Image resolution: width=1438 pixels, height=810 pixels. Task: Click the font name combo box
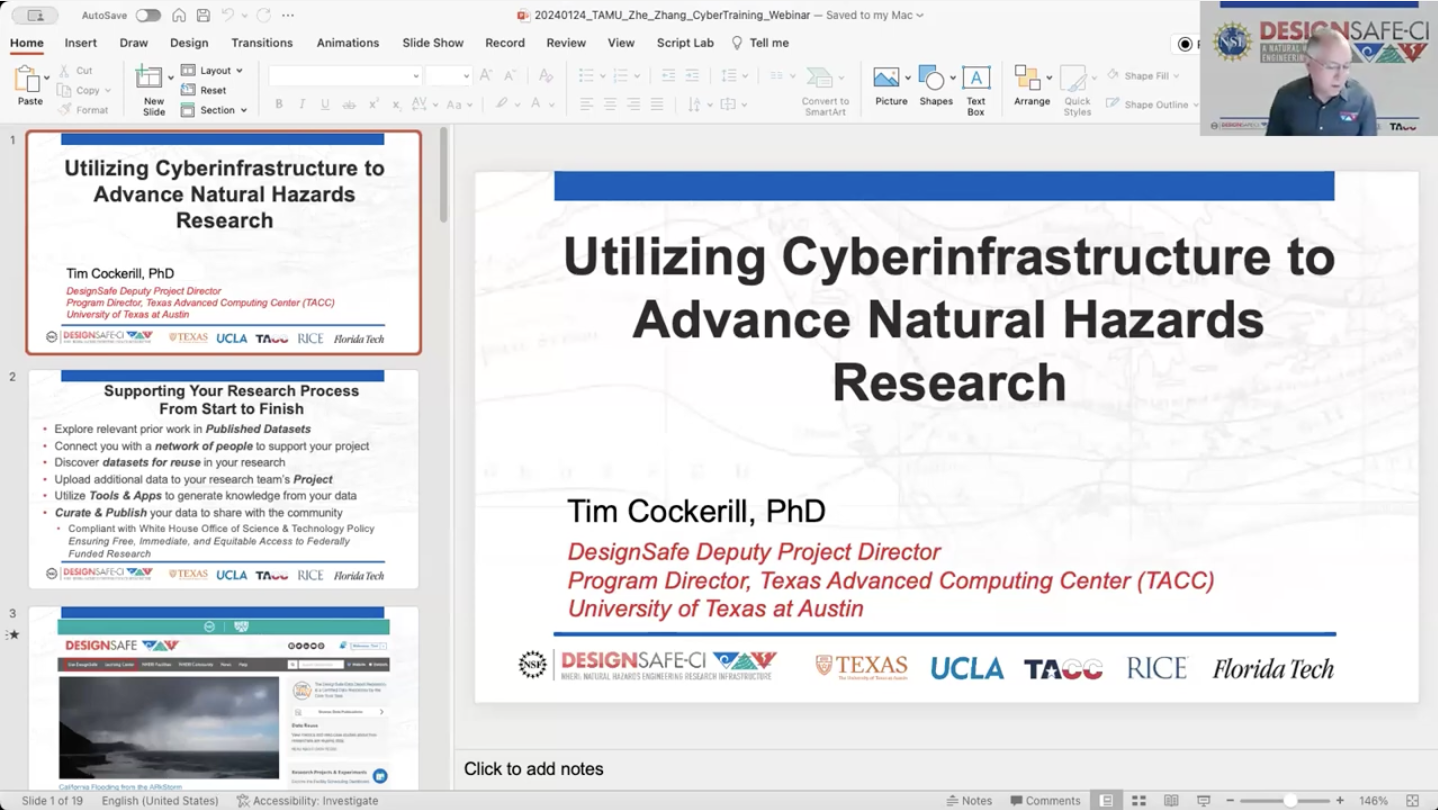click(x=345, y=76)
